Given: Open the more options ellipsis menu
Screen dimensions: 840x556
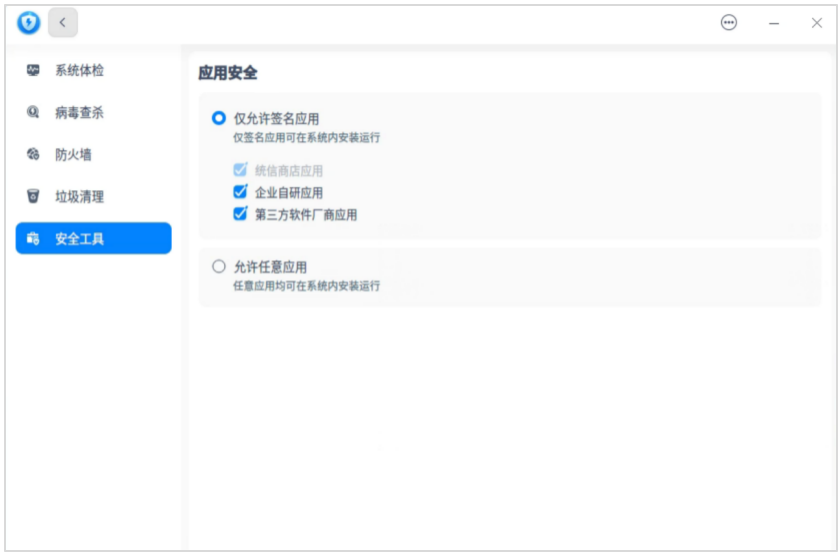Looking at the screenshot, I should click(729, 23).
